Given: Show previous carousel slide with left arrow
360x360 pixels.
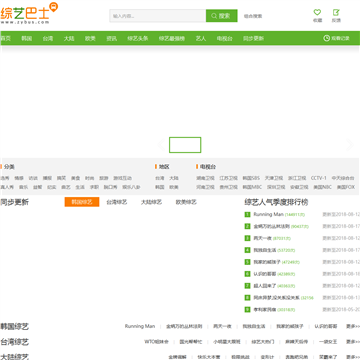Looking at the screenshot, I should 161,145.
